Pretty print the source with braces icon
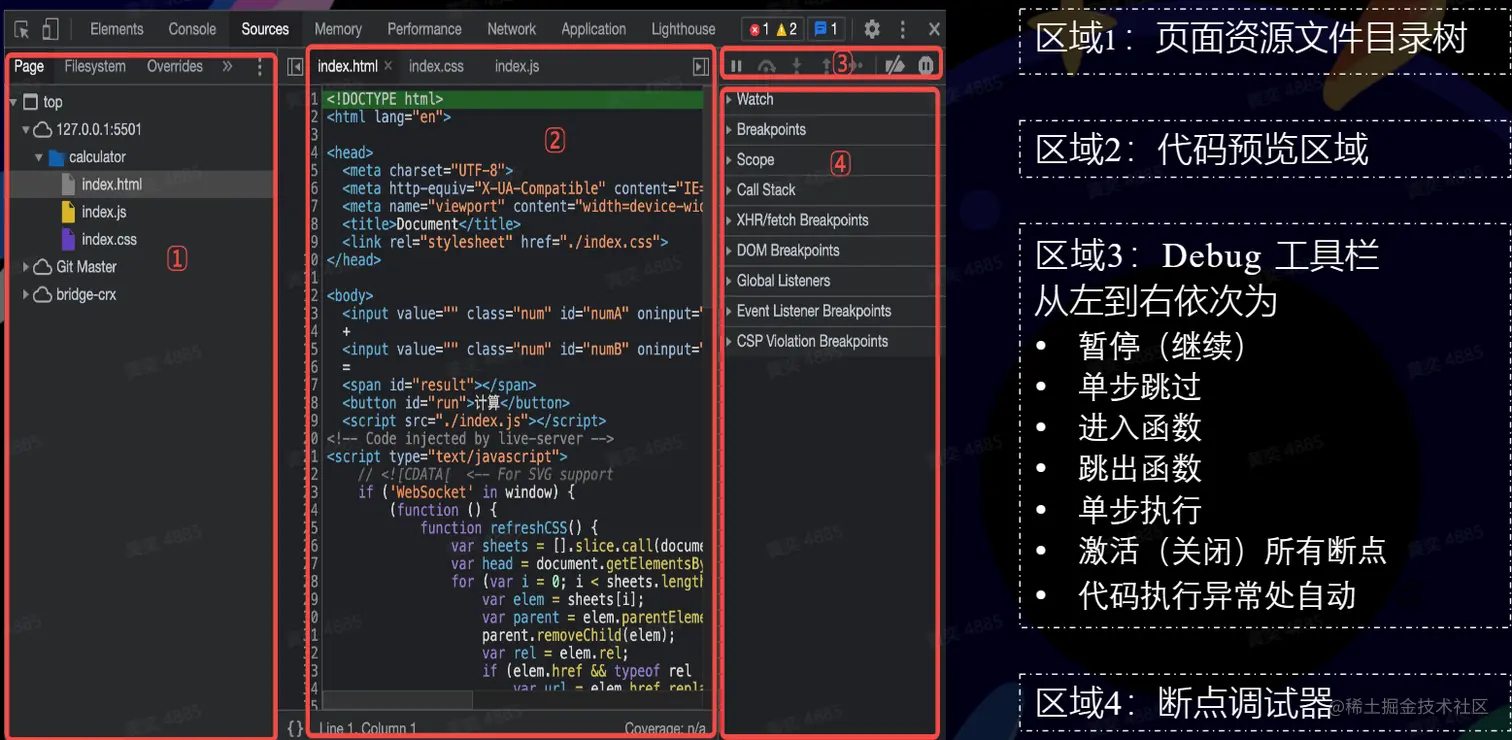This screenshot has width=1512, height=740. 295,728
